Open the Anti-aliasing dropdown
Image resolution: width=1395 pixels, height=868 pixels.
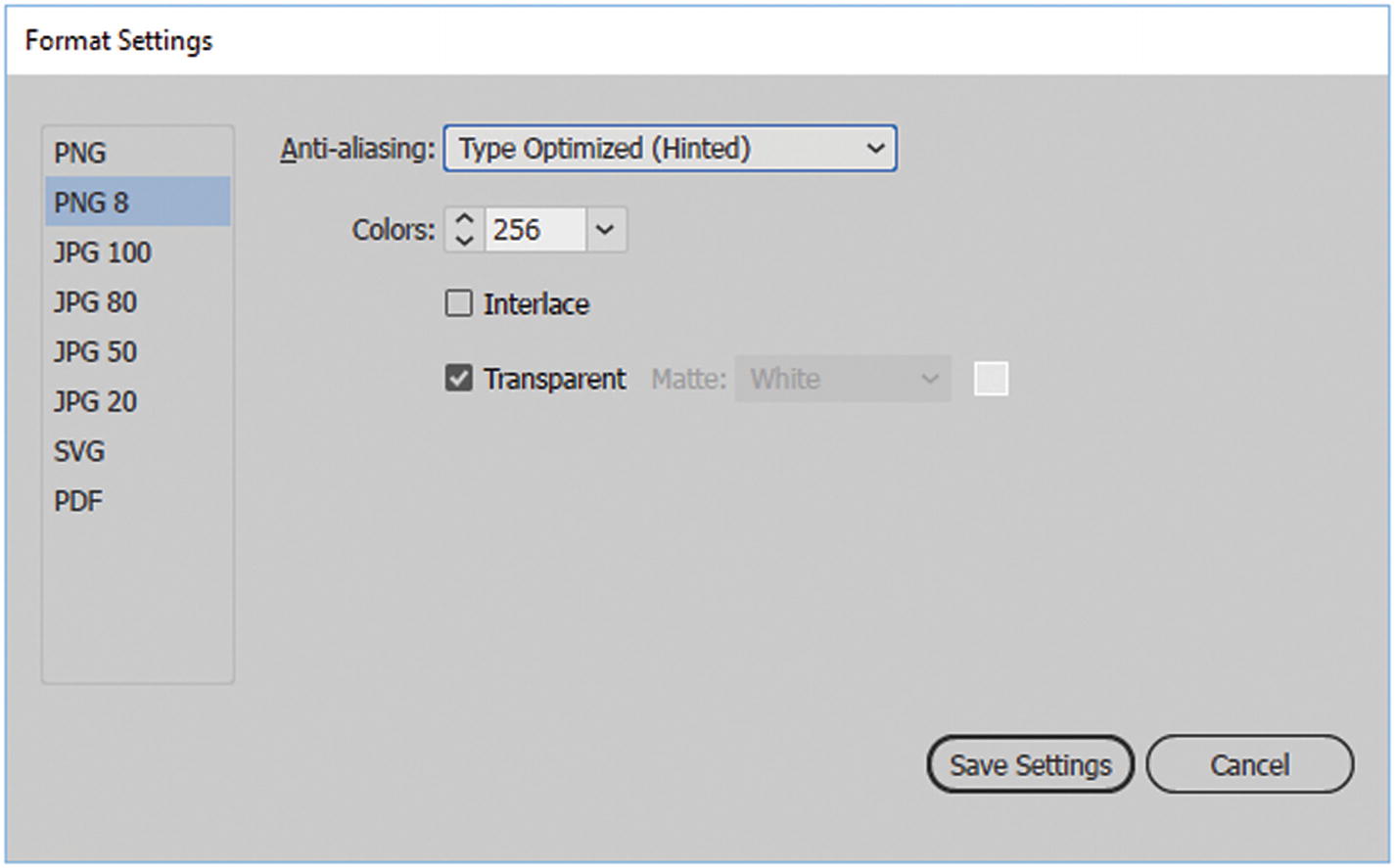(670, 149)
